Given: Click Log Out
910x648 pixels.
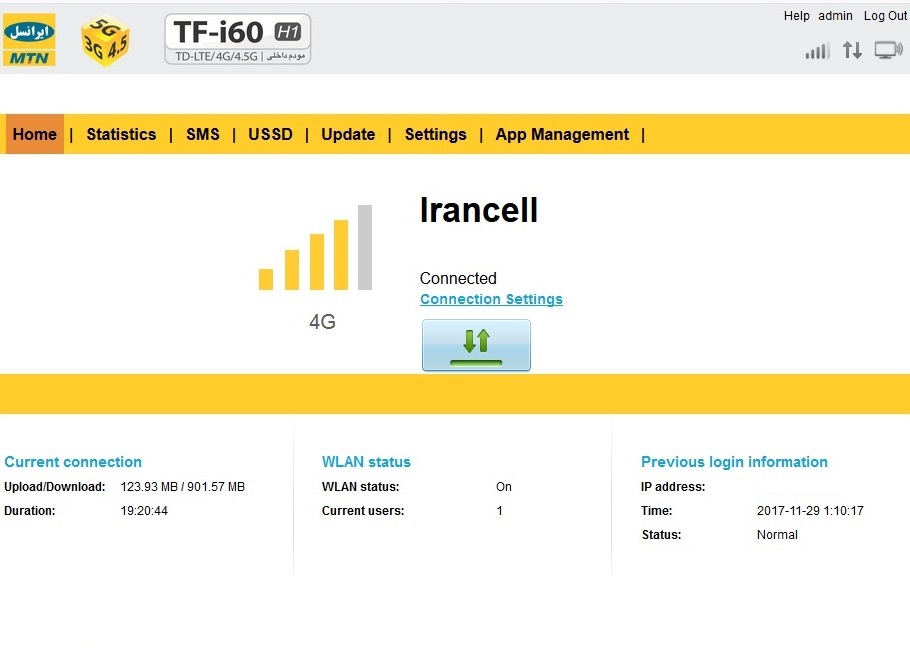Looking at the screenshot, I should 884,16.
